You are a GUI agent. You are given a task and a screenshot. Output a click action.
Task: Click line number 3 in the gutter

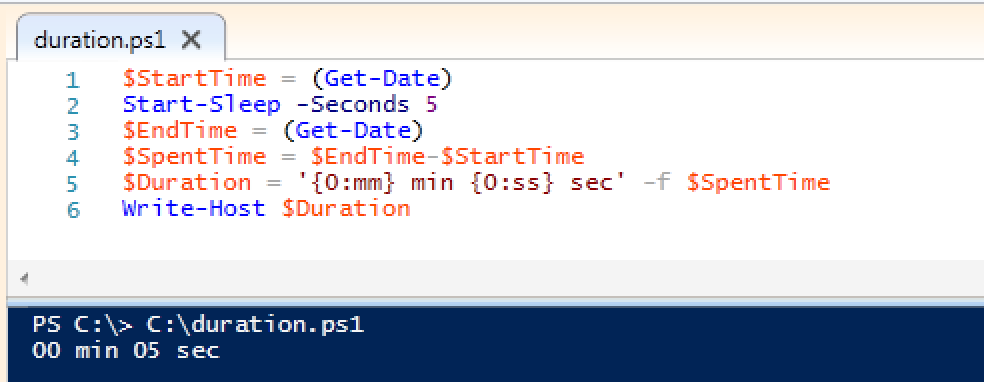click(73, 132)
